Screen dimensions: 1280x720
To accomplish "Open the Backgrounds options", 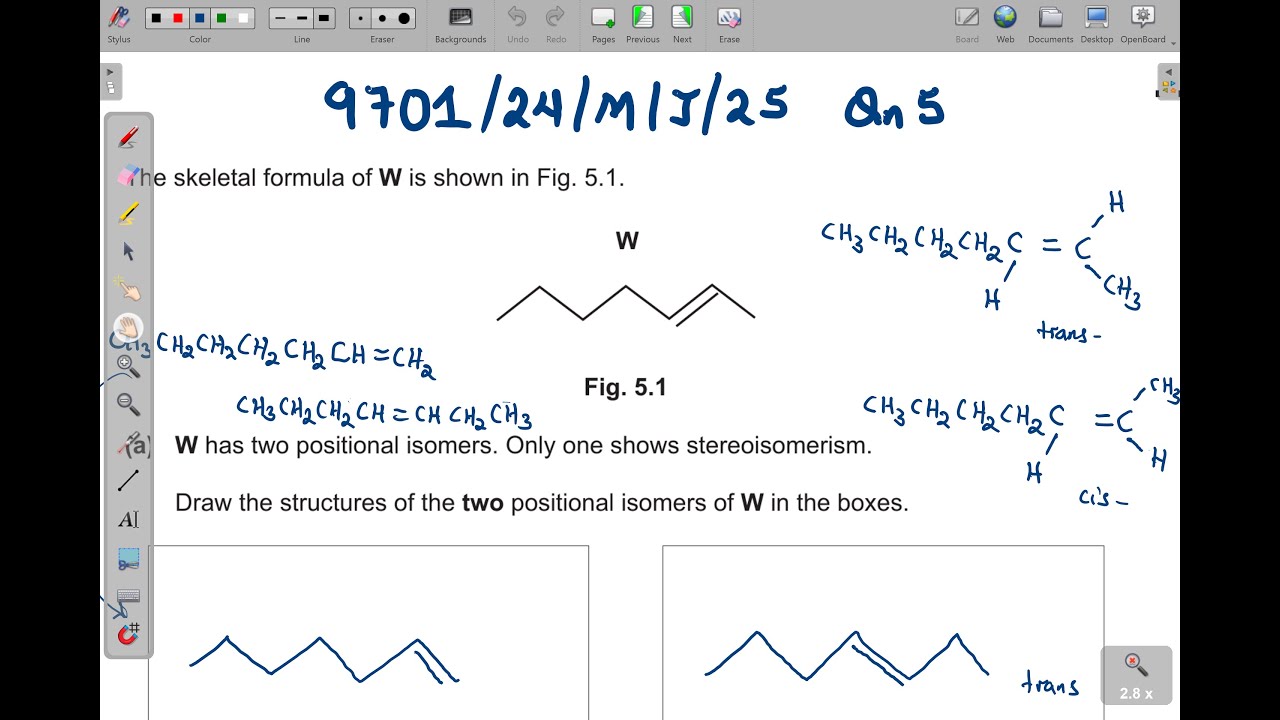I will click(460, 24).
